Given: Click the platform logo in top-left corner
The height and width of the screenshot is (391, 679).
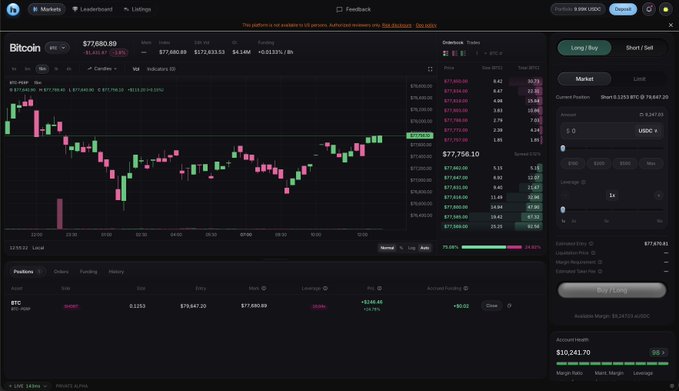Looking at the screenshot, I should [x=13, y=9].
